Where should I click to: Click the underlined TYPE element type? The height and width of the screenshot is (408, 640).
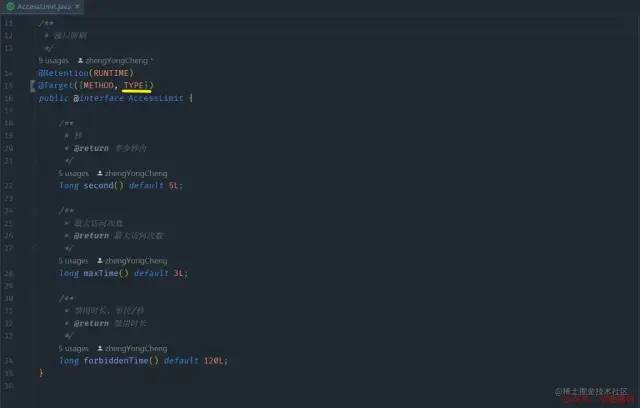134,85
